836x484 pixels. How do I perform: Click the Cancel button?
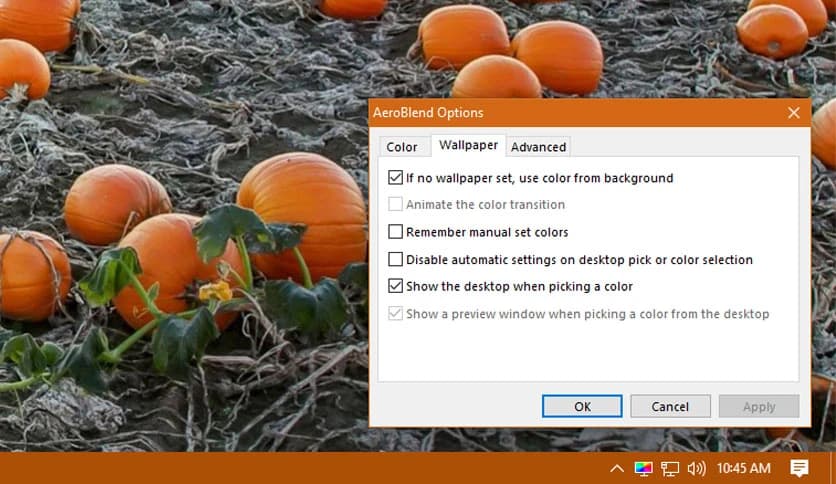click(670, 406)
